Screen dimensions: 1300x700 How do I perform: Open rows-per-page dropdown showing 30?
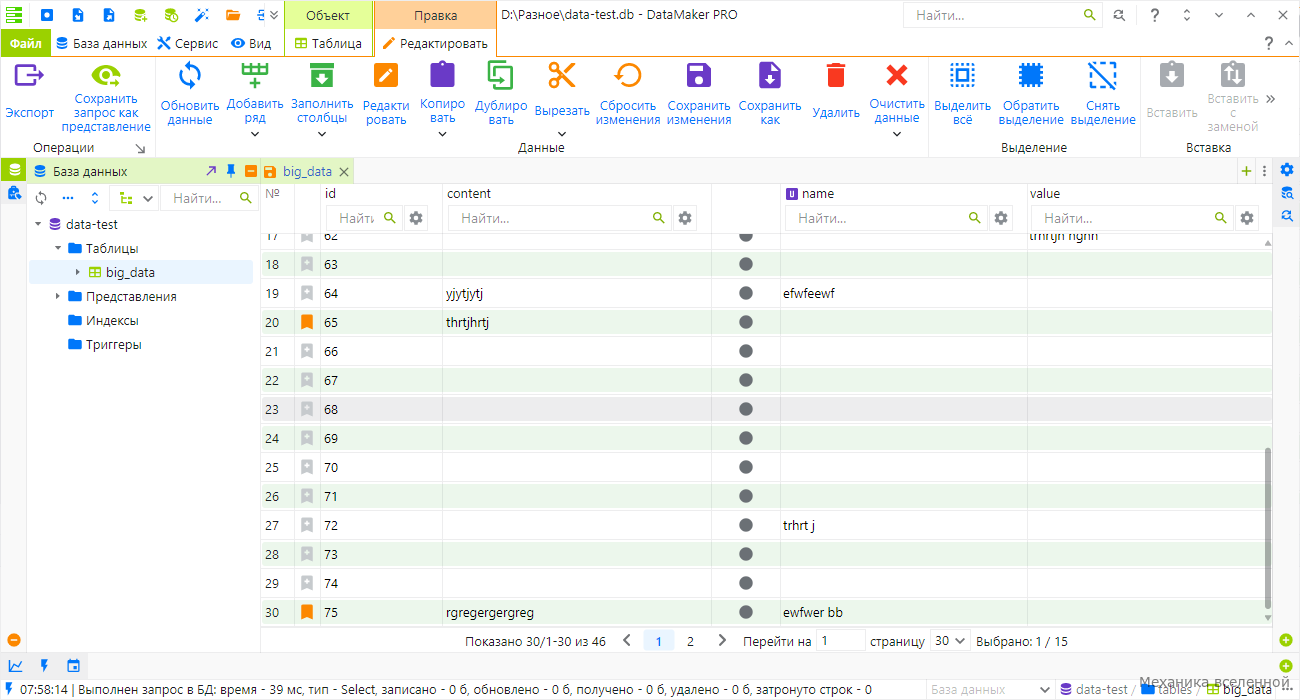(x=949, y=641)
